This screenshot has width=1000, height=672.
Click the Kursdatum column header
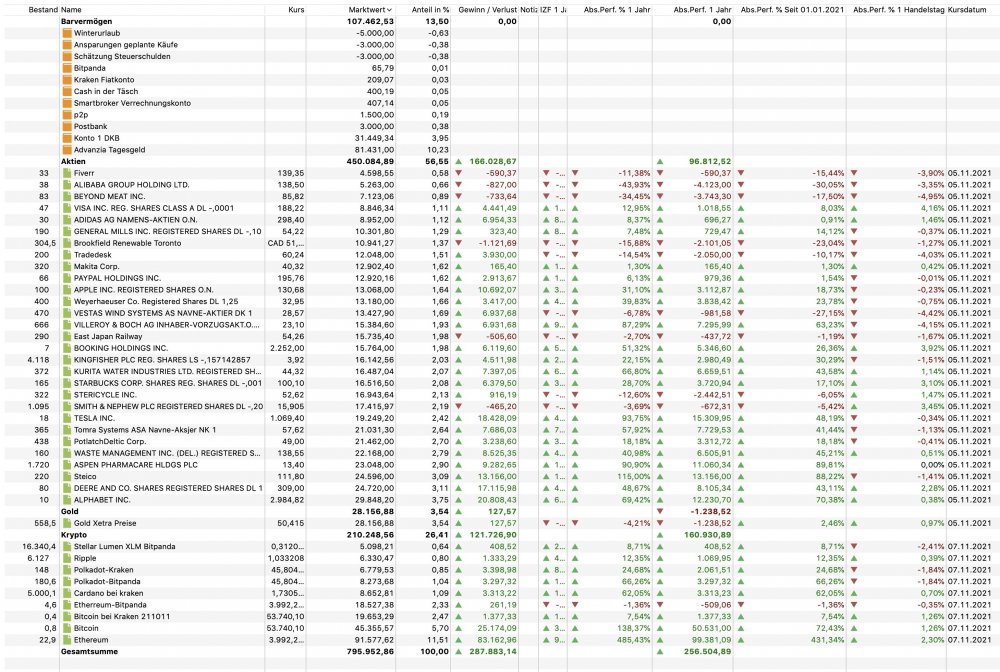tap(967, 10)
